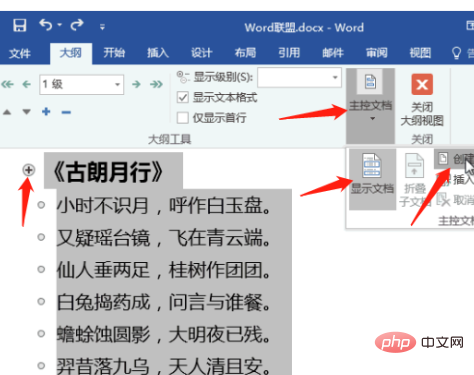The width and height of the screenshot is (474, 375).
Task: Open the 文件 menu
Action: click(x=20, y=53)
